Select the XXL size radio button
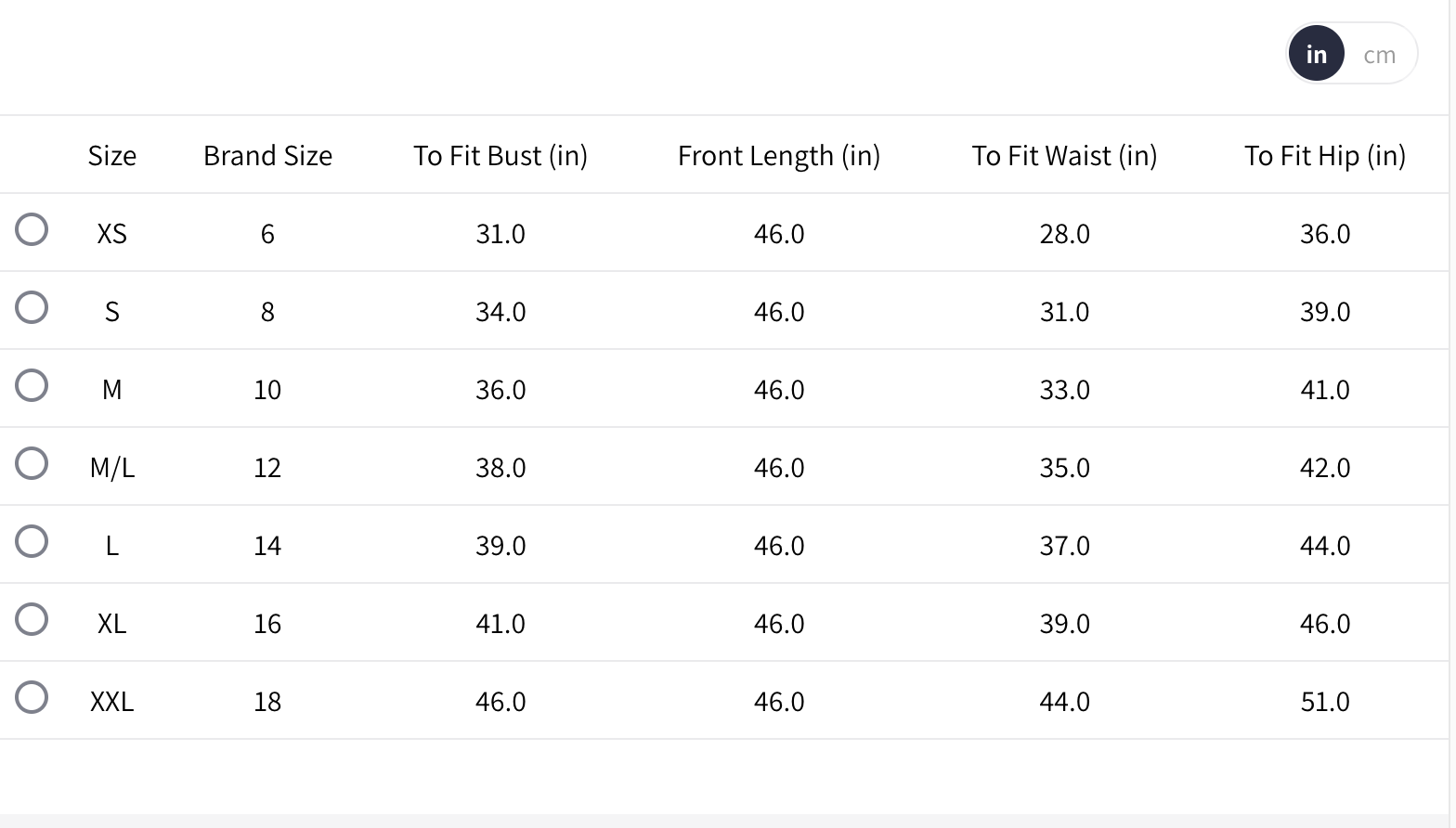This screenshot has width=1456, height=828. (x=32, y=697)
